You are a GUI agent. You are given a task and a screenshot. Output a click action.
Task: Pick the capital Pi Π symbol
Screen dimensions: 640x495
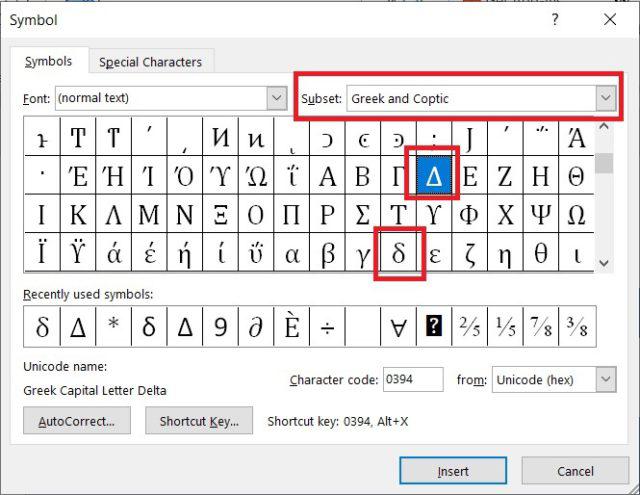(291, 214)
